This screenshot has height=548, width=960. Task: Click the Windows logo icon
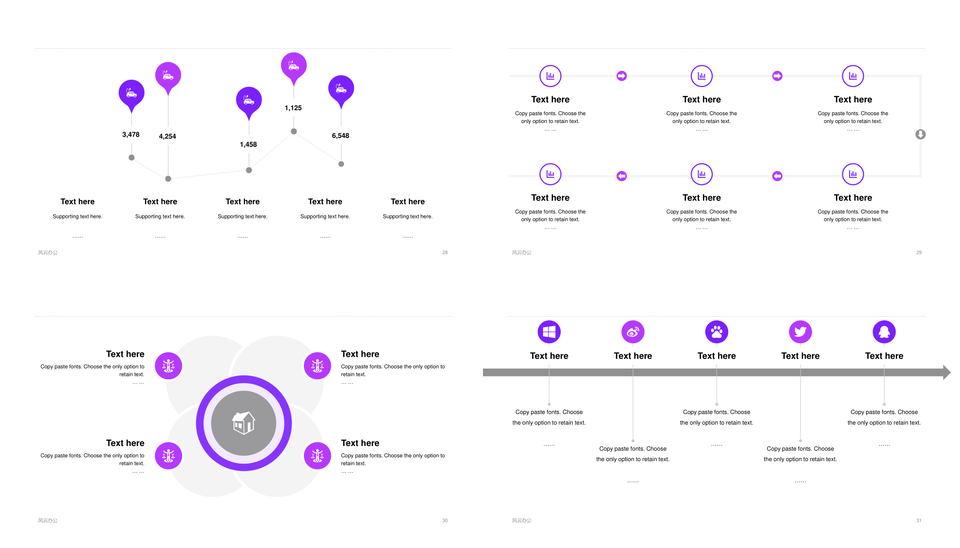point(549,332)
